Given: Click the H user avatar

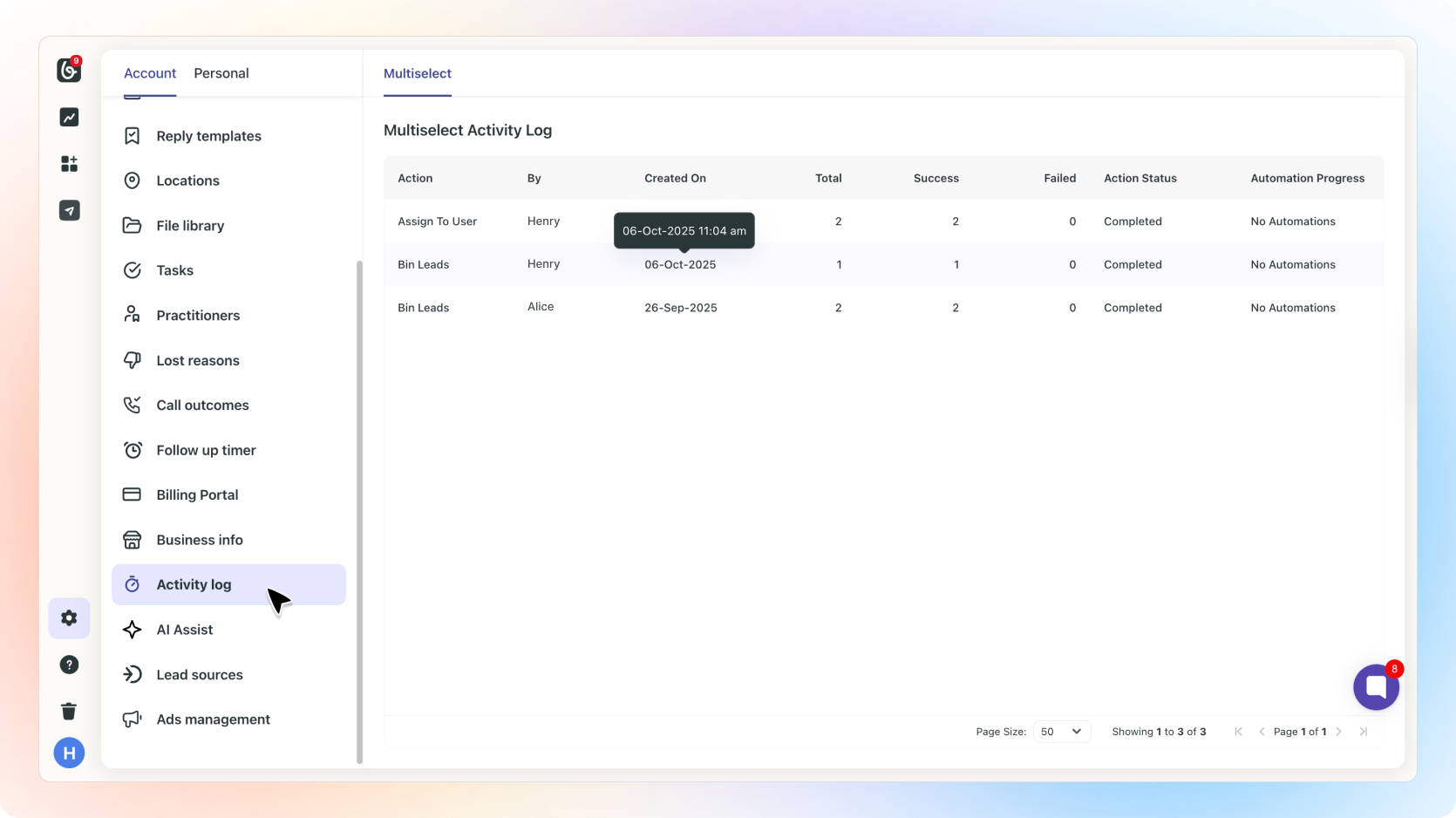Looking at the screenshot, I should coord(69,753).
